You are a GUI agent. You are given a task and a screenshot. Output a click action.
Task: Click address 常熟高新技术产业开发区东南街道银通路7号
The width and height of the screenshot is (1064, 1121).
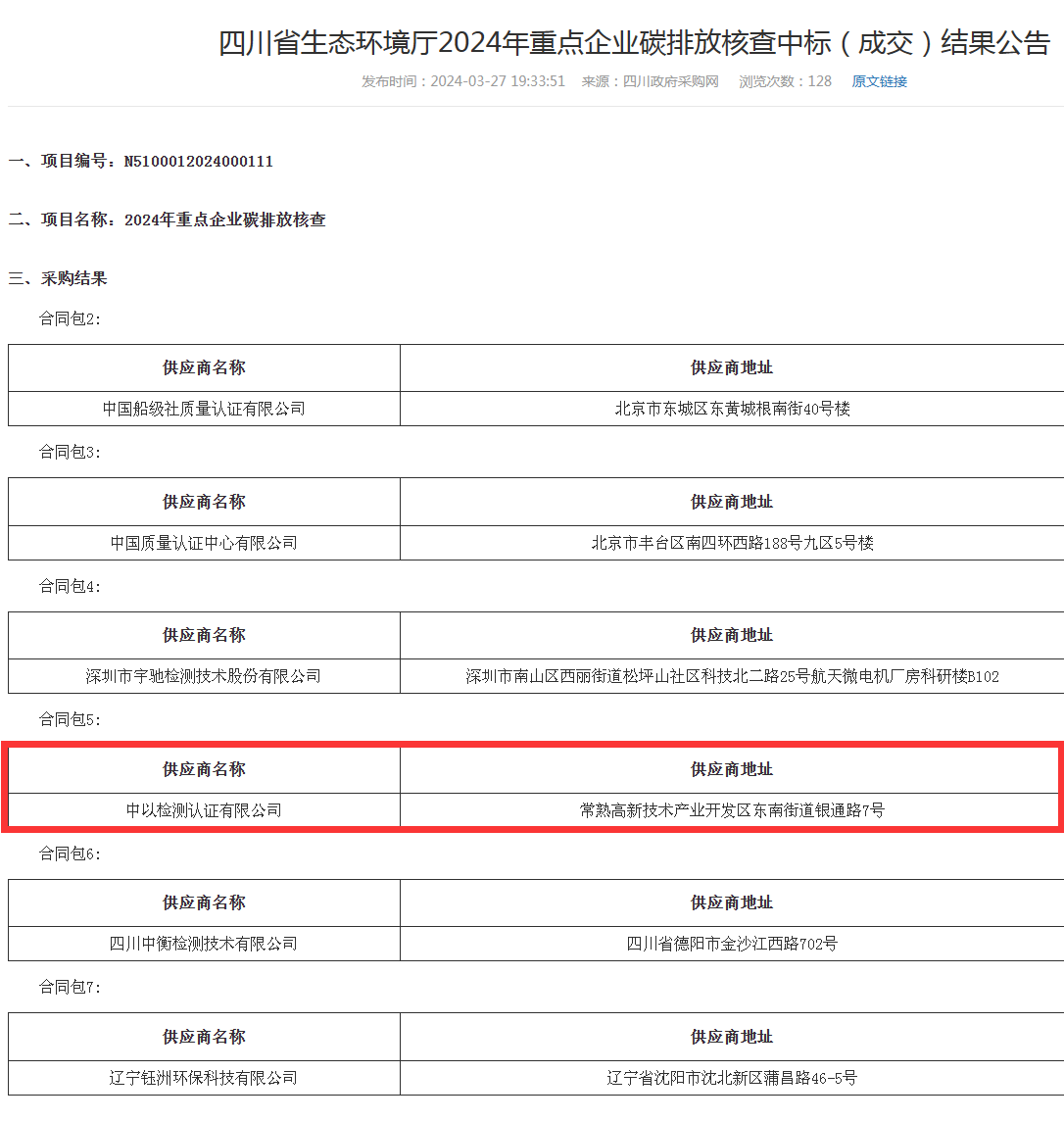point(731,810)
